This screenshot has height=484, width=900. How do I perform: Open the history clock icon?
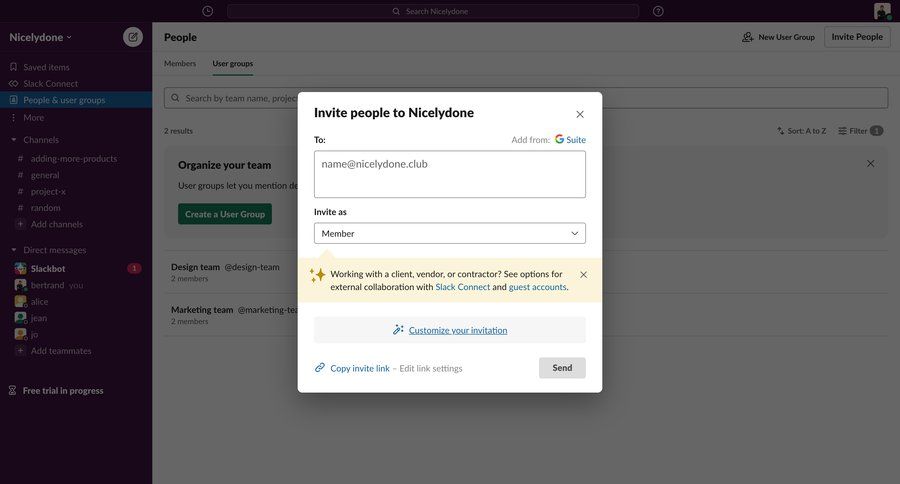[208, 11]
